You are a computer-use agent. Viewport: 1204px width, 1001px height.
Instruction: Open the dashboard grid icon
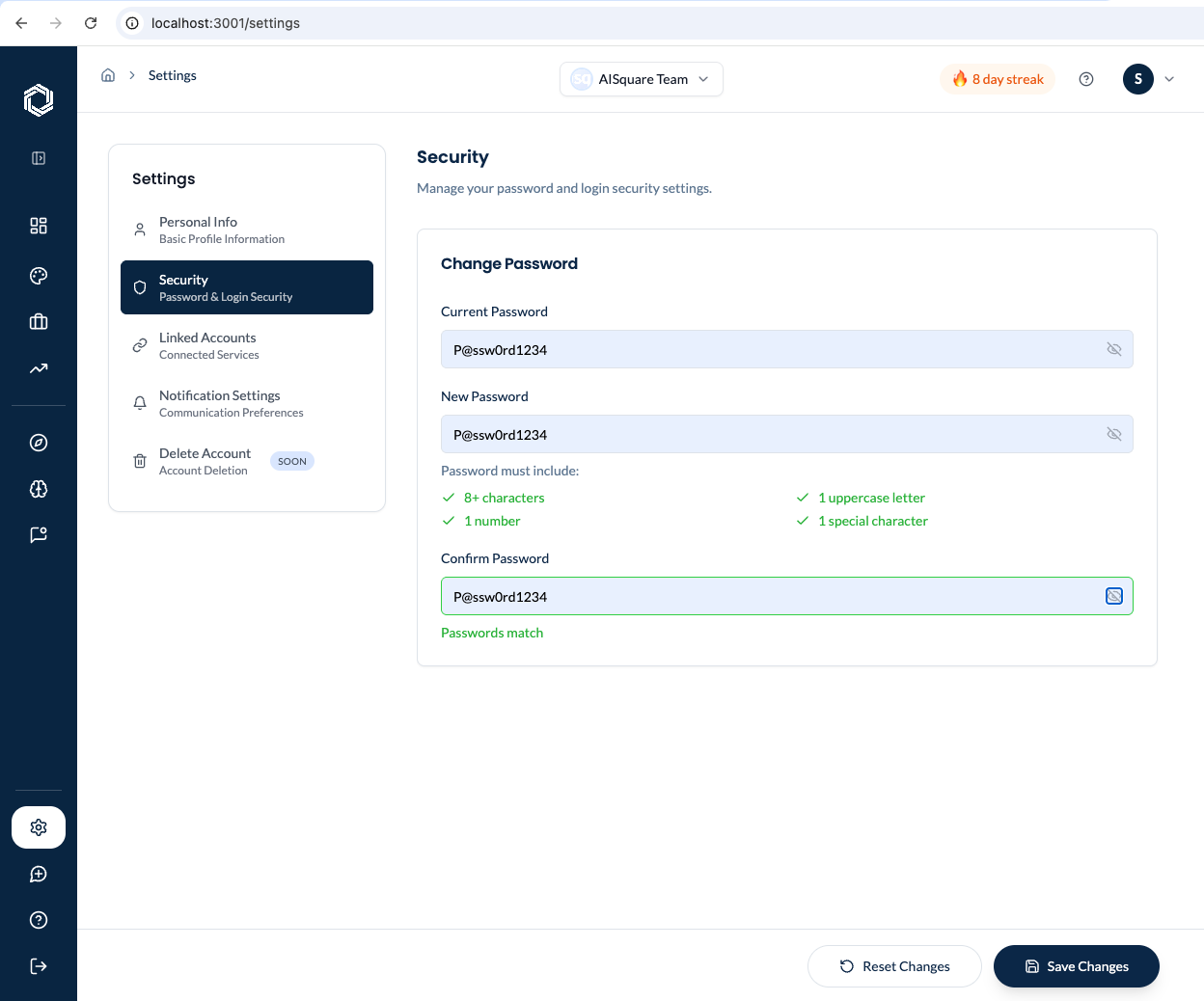pyautogui.click(x=39, y=226)
